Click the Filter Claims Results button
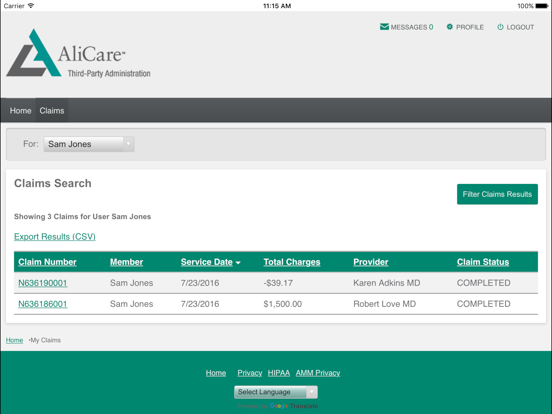Screen dimensions: 552x414 pos(497,194)
